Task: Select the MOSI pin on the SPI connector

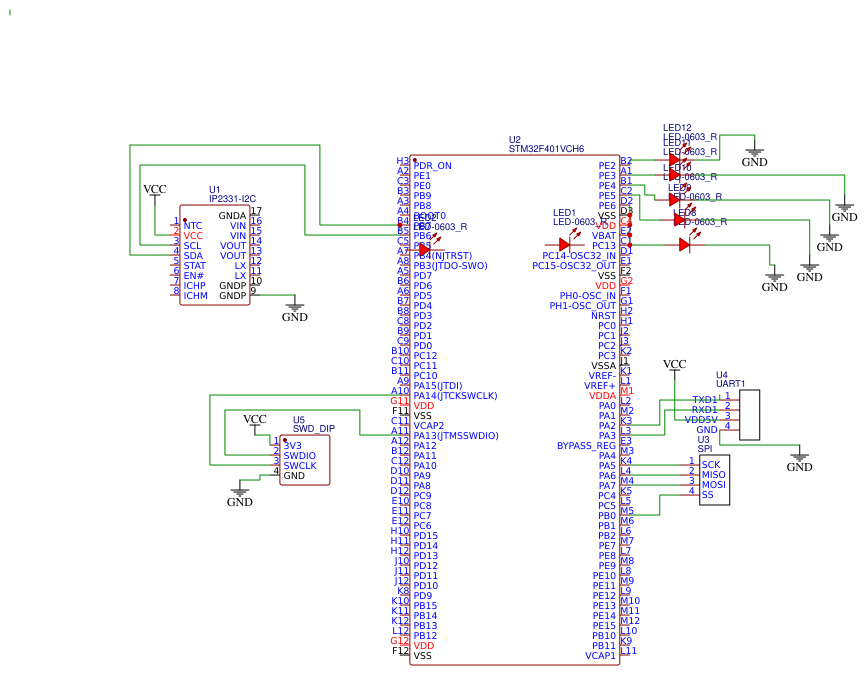Action: click(714, 485)
